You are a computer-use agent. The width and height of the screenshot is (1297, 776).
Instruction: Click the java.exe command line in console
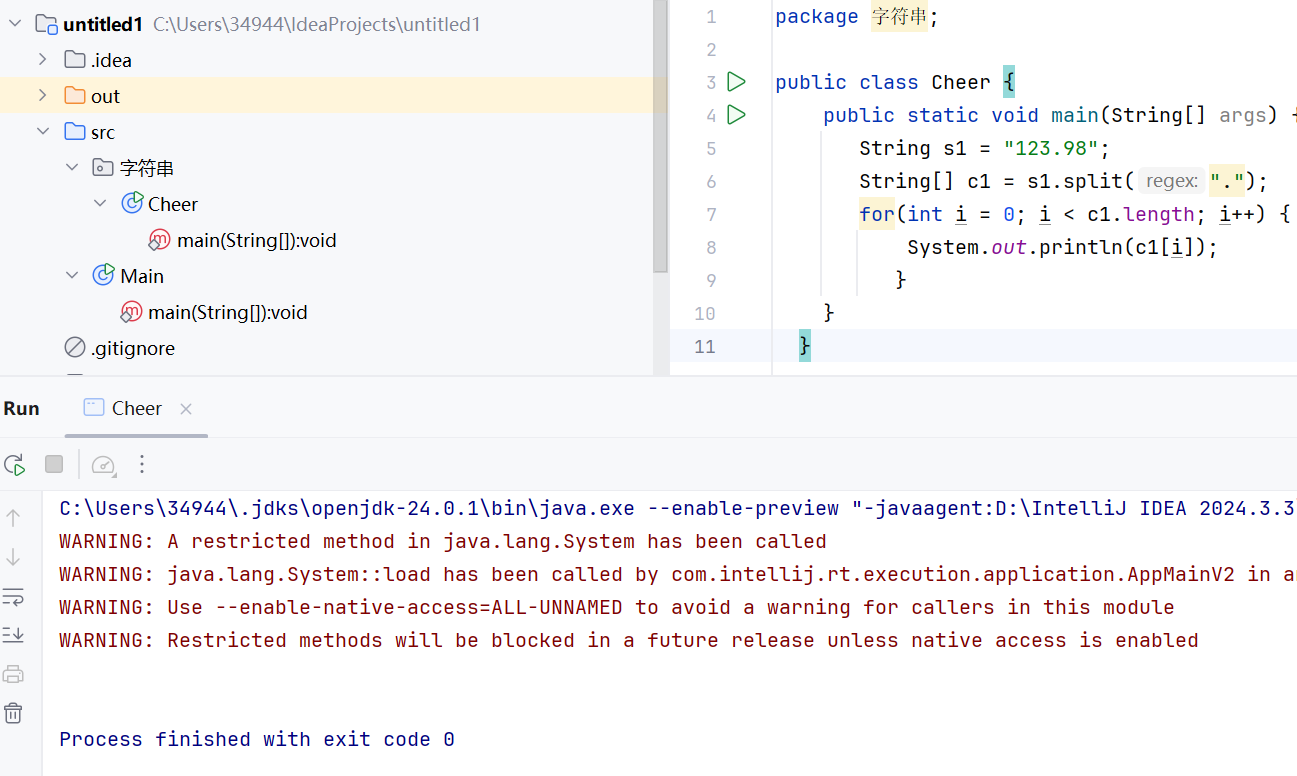[678, 508]
